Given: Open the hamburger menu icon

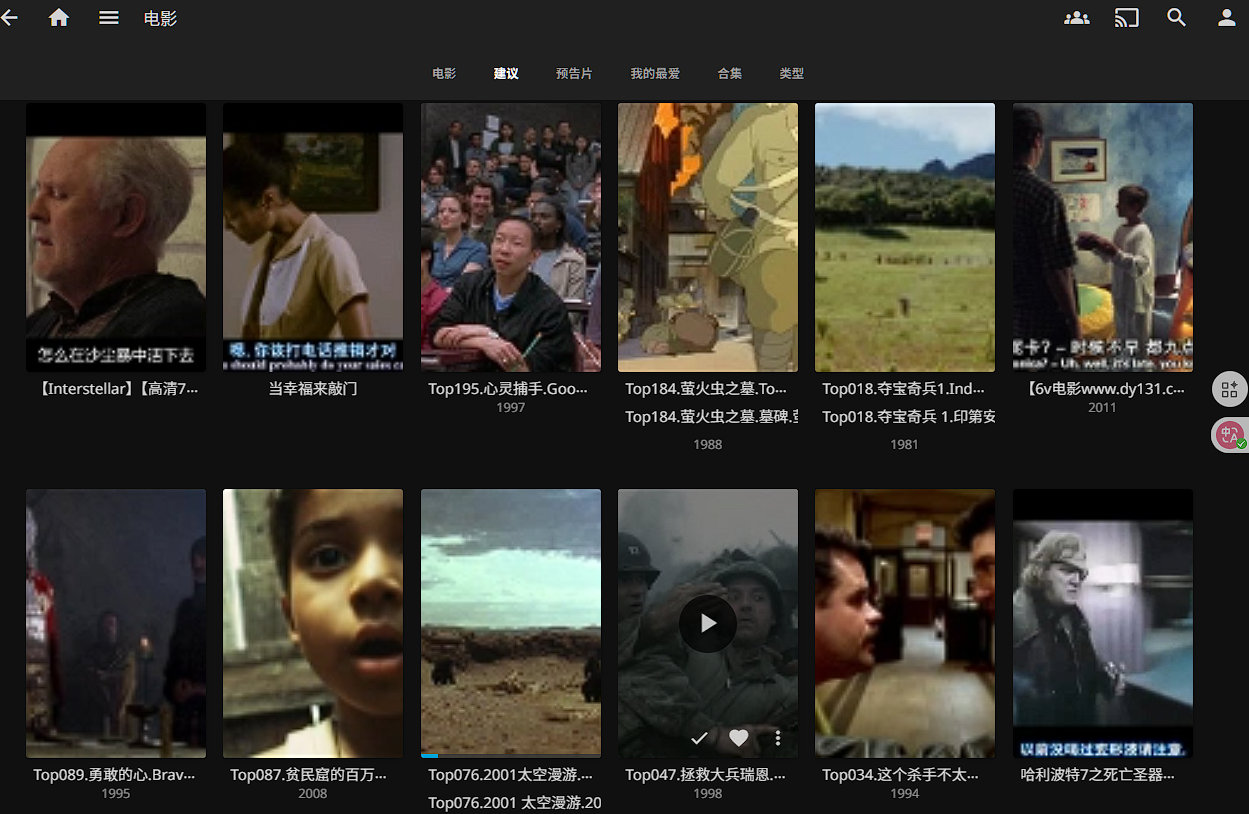Looking at the screenshot, I should 109,18.
